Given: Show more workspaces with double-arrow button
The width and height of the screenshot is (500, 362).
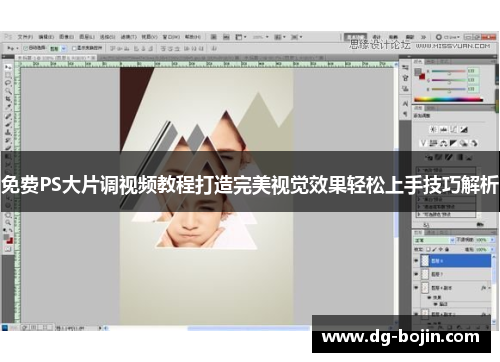Looking at the screenshot, I should [x=423, y=37].
